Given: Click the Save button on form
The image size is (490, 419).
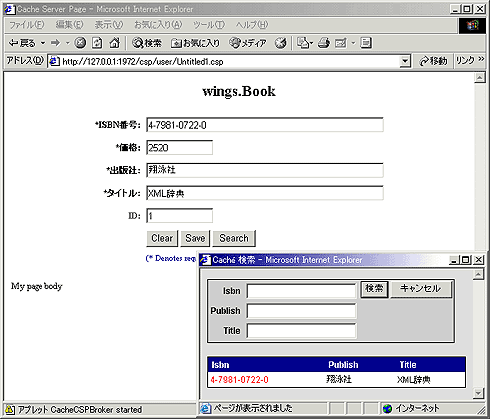Looking at the screenshot, I should [x=195, y=238].
